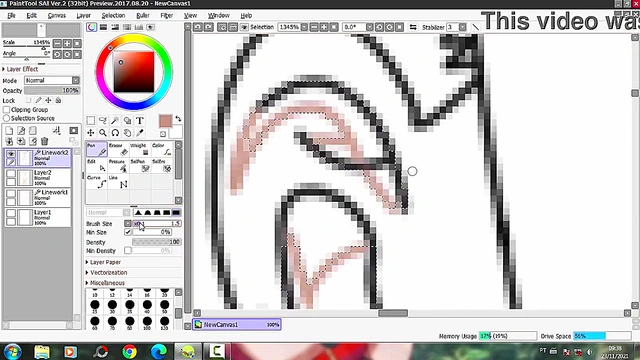Delete the selected layer with trash icon
The image size is (640, 360).
tap(44, 141)
